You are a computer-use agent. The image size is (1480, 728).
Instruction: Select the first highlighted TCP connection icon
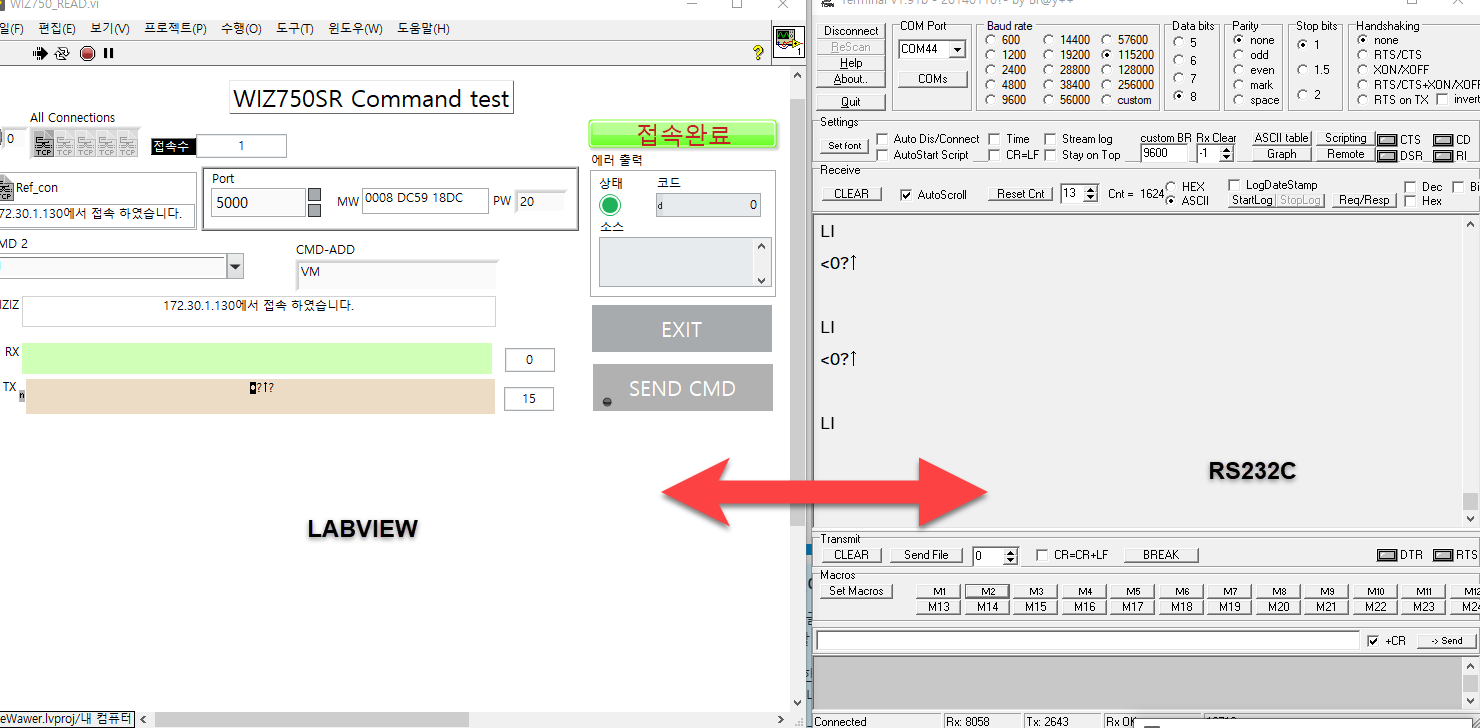click(44, 145)
